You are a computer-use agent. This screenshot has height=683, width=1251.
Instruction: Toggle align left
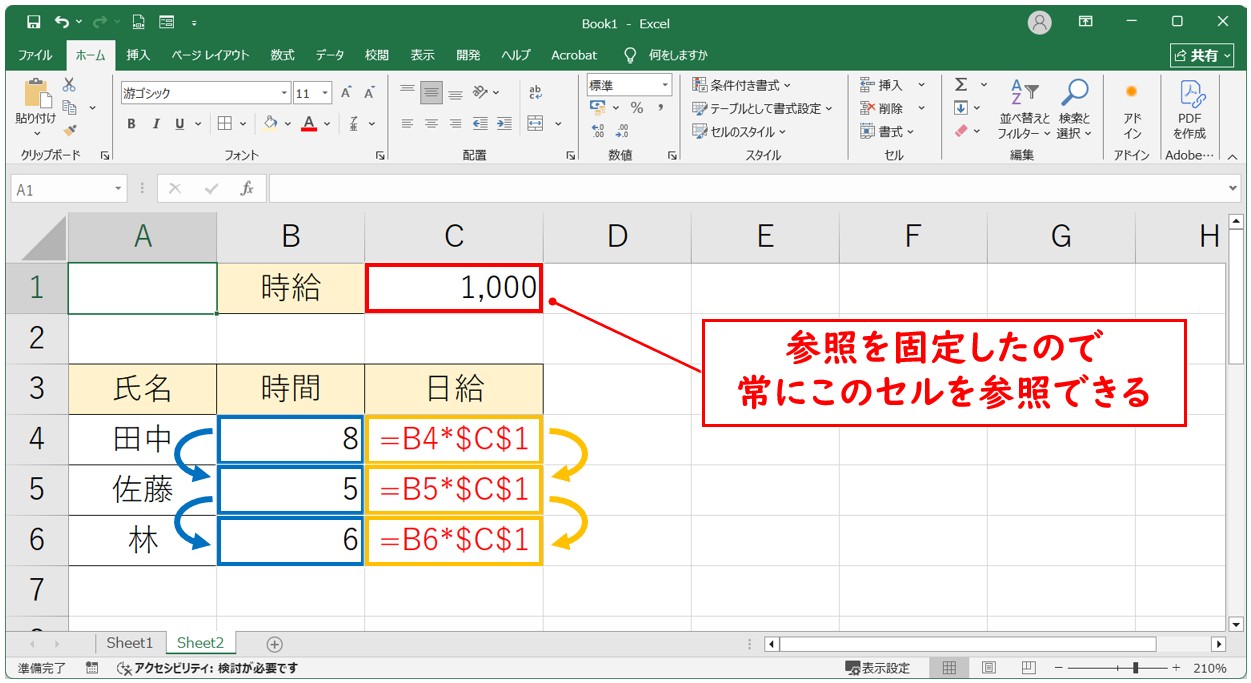[407, 124]
